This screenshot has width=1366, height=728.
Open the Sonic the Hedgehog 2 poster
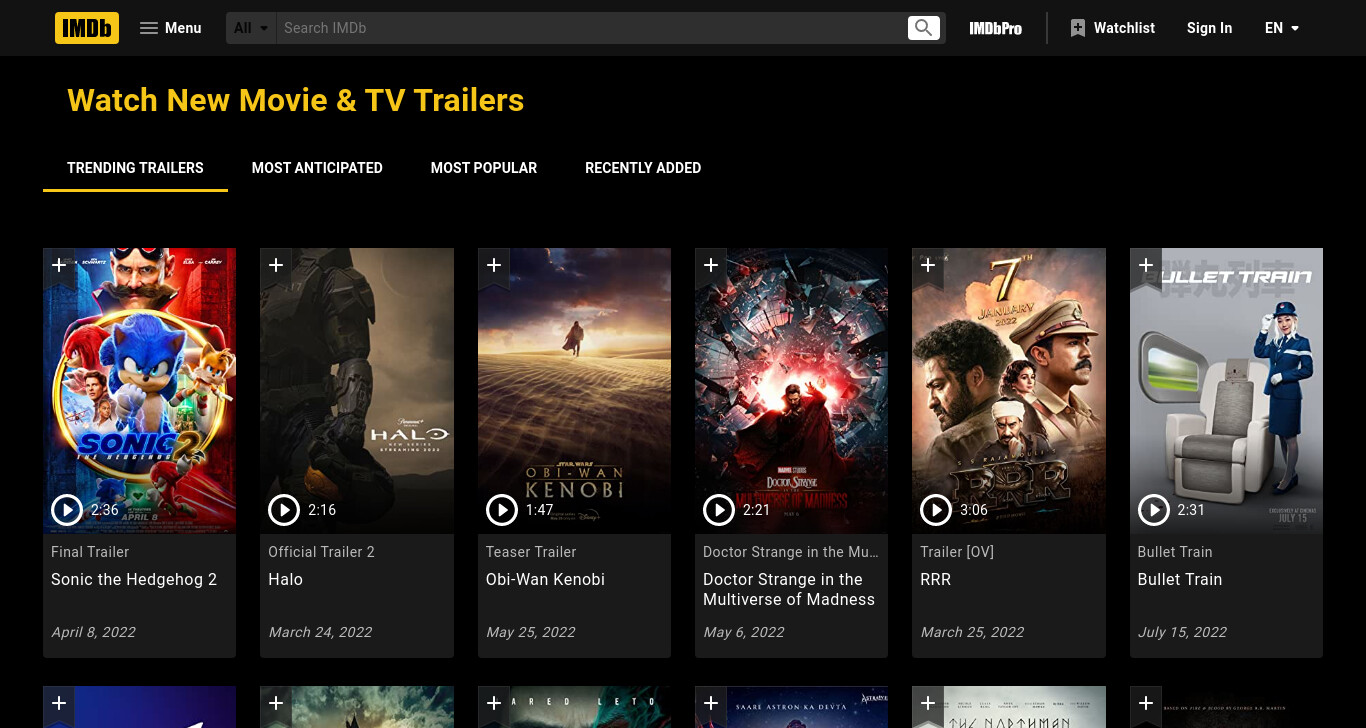(x=139, y=390)
